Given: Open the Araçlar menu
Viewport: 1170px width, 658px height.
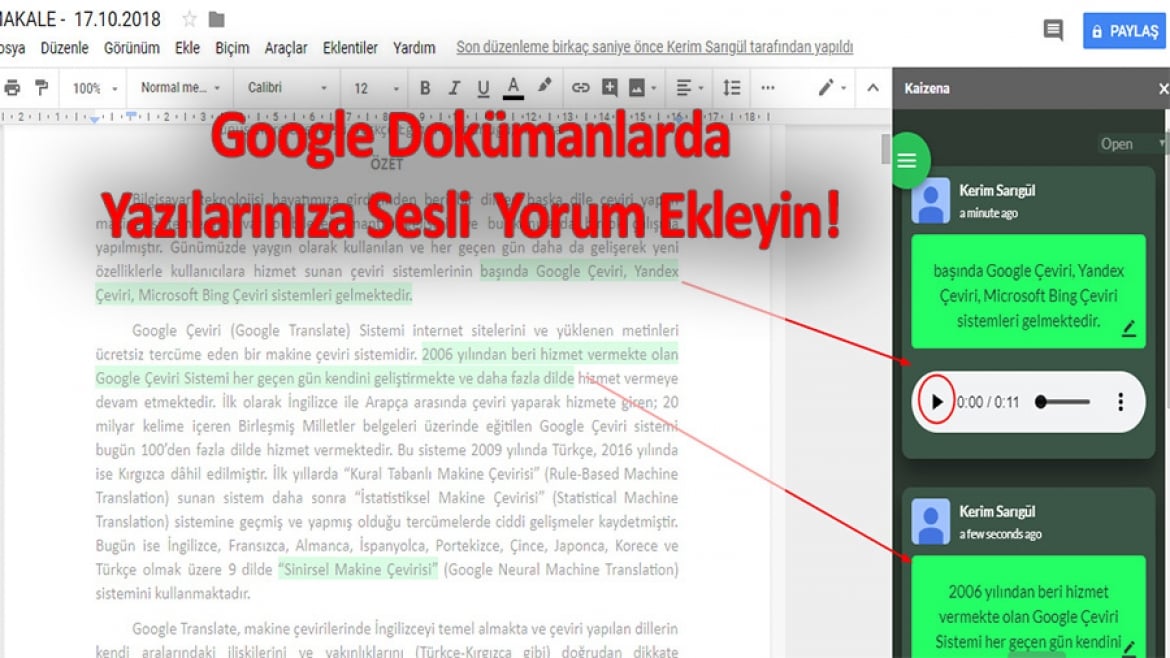Looking at the screenshot, I should pos(286,48).
